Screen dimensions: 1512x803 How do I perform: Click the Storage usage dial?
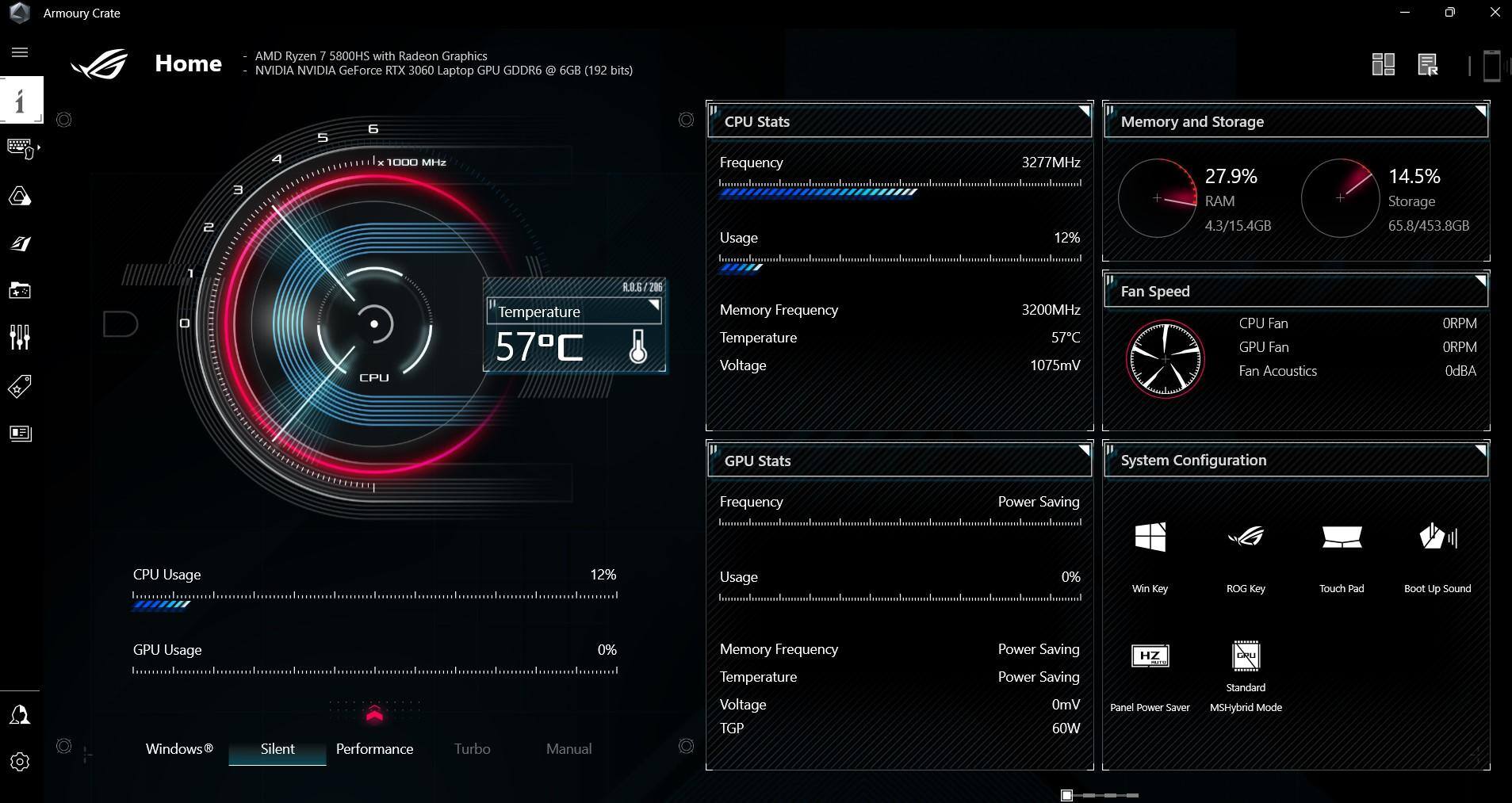tap(1340, 198)
